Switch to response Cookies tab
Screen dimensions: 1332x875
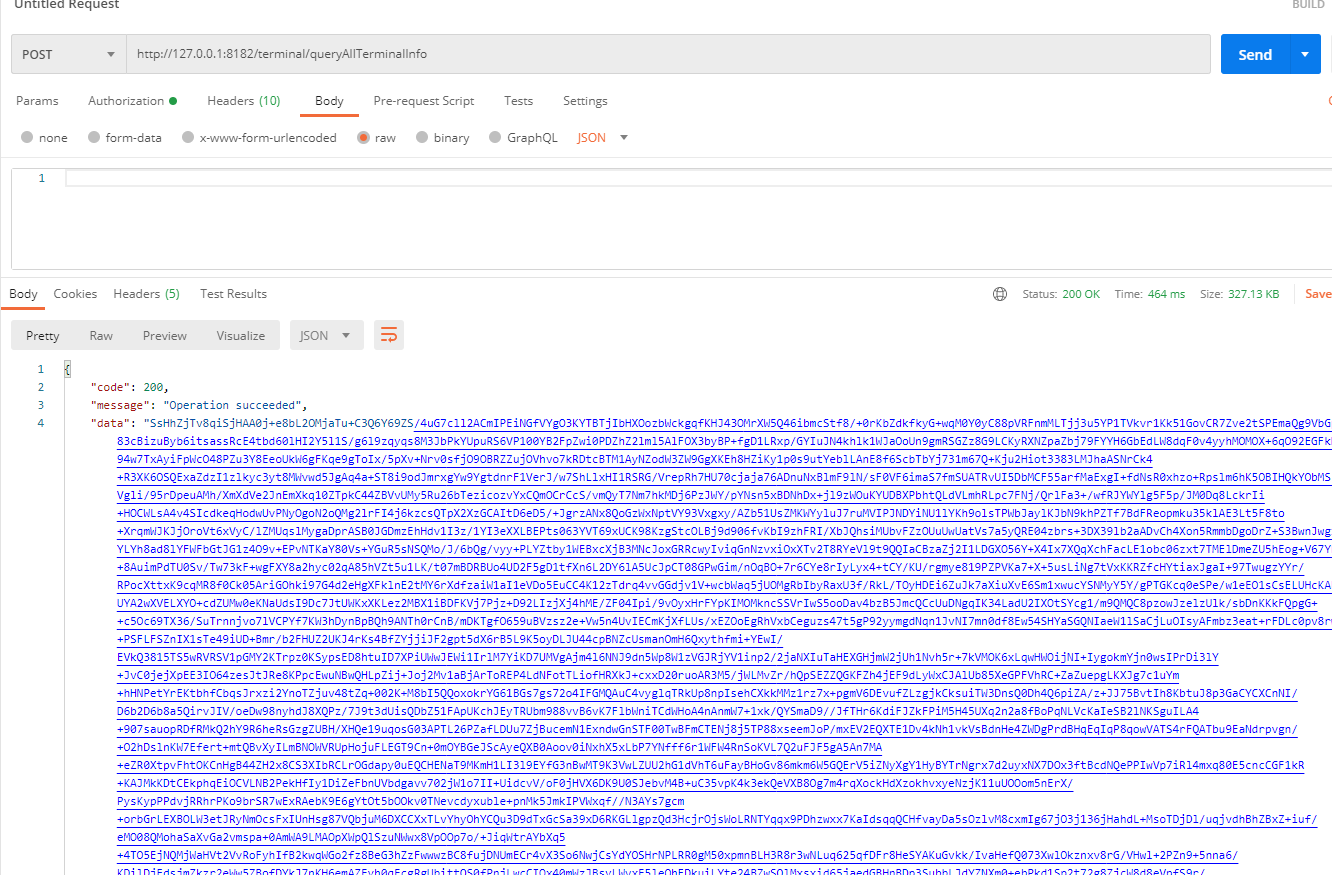[x=75, y=294]
